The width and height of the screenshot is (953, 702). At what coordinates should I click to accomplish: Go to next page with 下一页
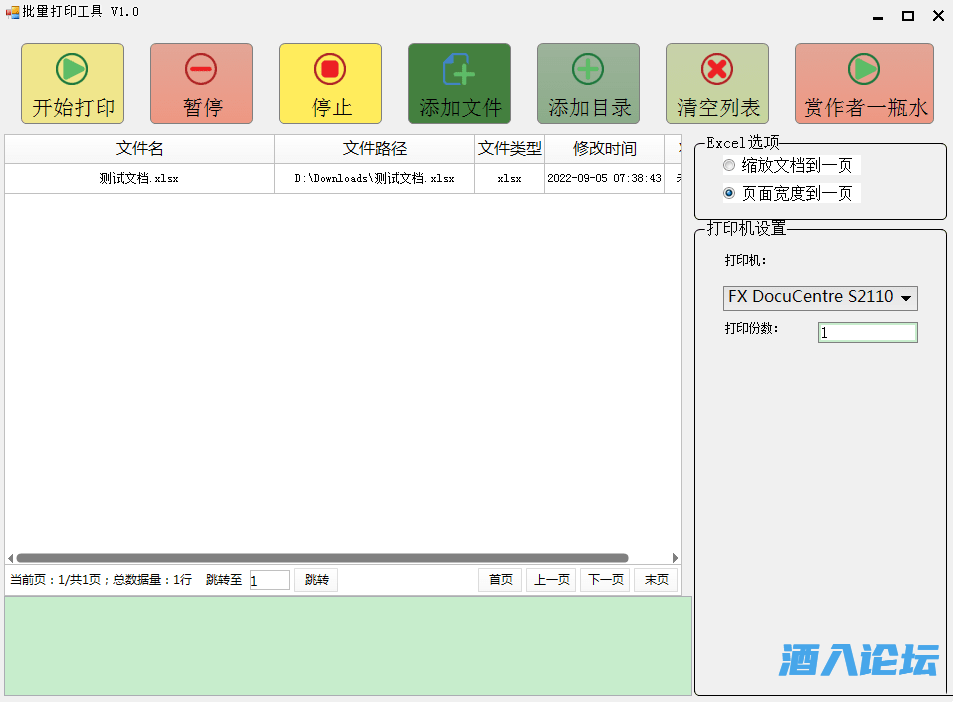click(x=605, y=580)
